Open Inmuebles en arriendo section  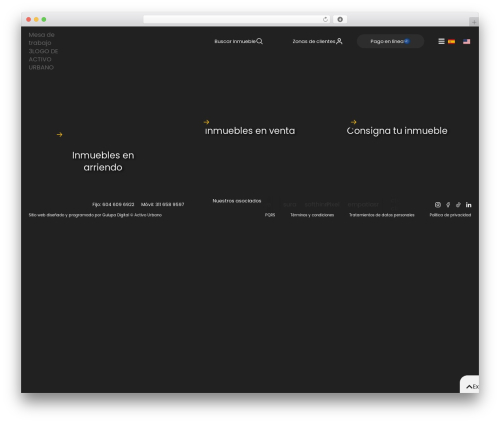pos(103,161)
